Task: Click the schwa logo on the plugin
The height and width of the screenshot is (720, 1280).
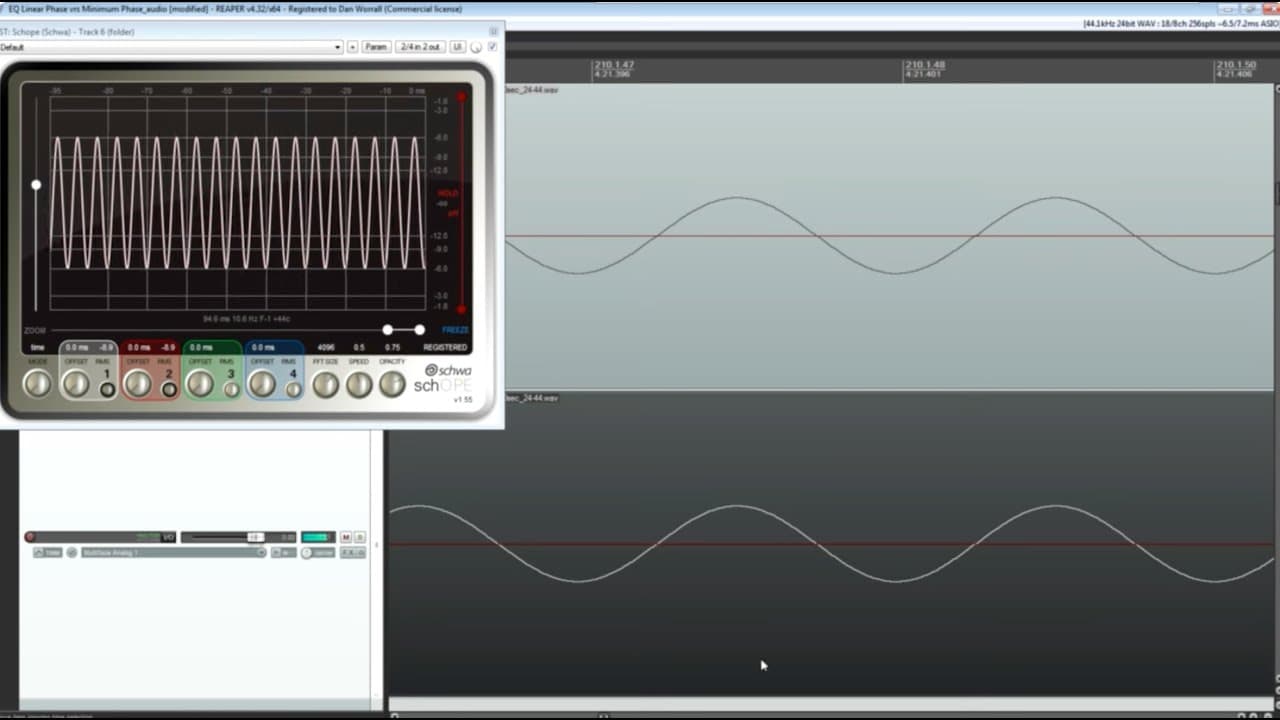Action: click(x=446, y=368)
